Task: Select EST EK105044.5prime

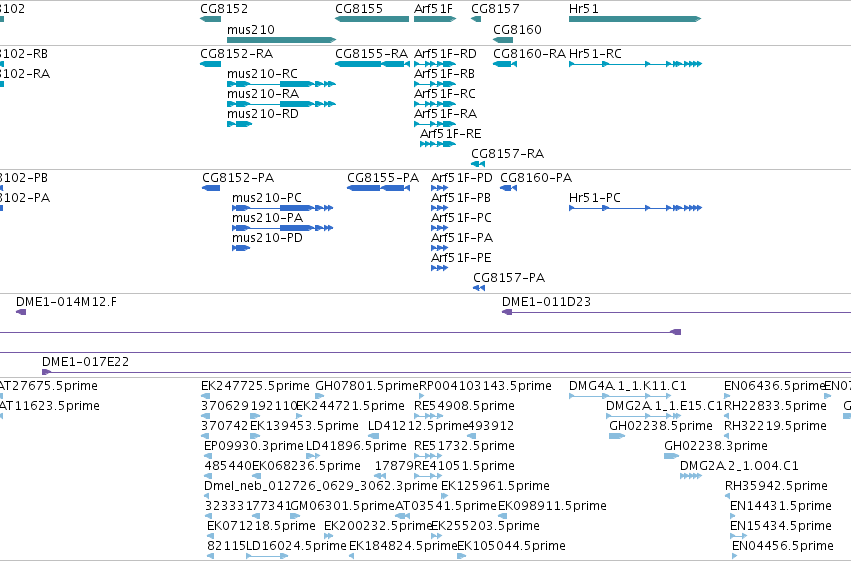Action: tap(461, 556)
